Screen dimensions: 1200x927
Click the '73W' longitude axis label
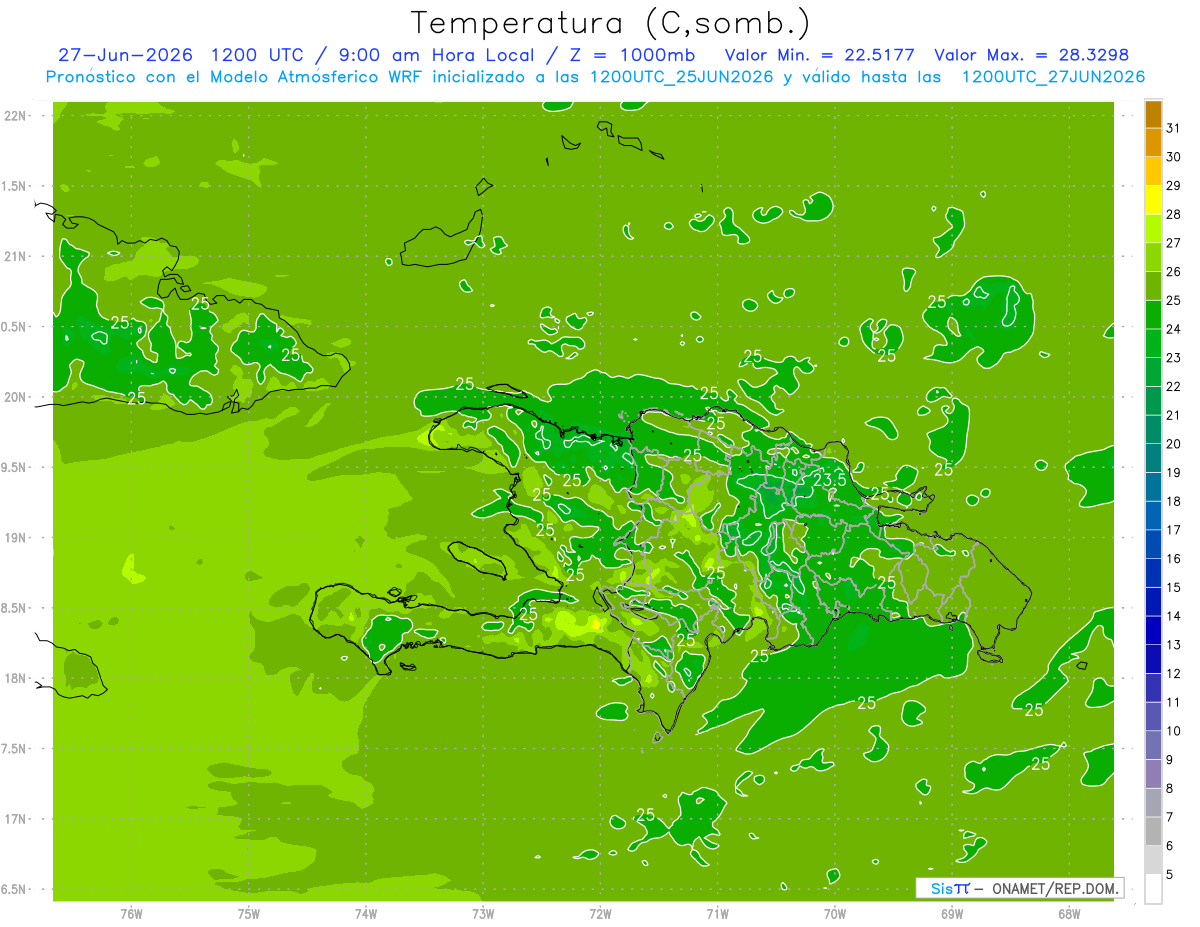point(483,914)
